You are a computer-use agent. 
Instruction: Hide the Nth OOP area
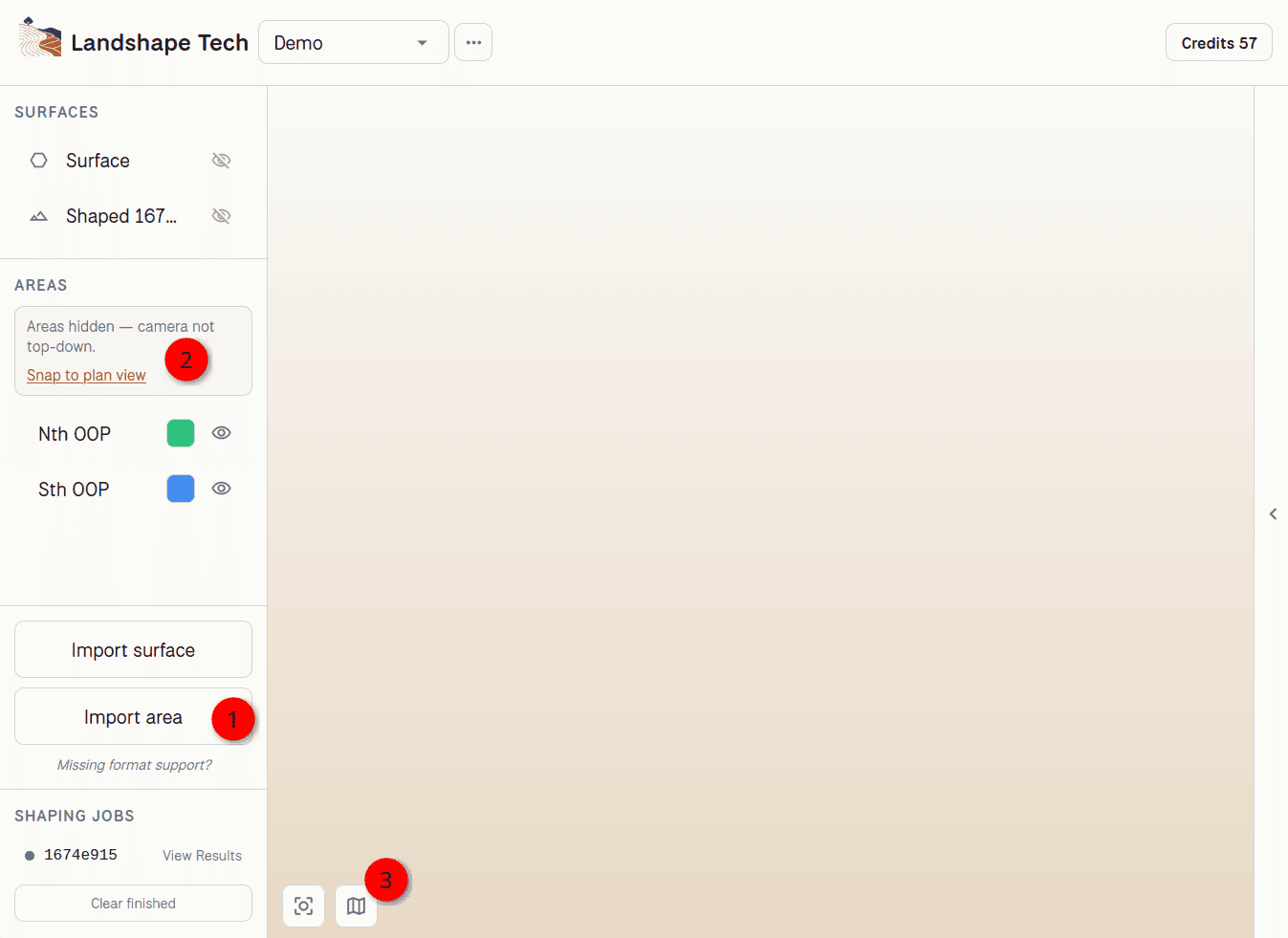click(x=221, y=433)
